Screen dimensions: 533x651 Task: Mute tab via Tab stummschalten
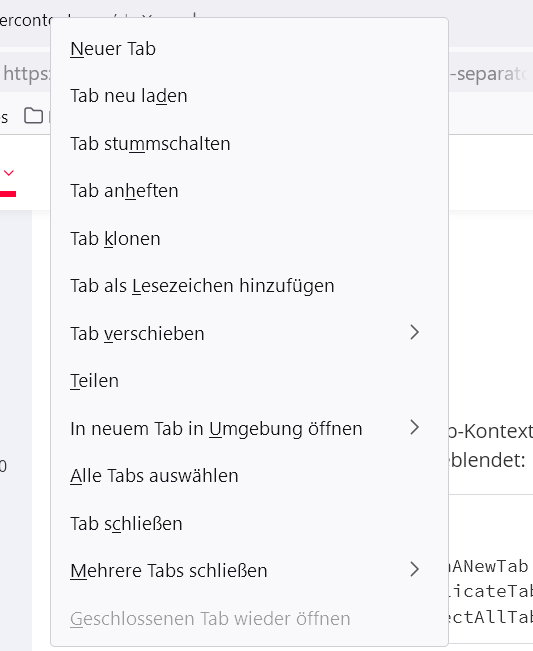[x=249, y=144]
